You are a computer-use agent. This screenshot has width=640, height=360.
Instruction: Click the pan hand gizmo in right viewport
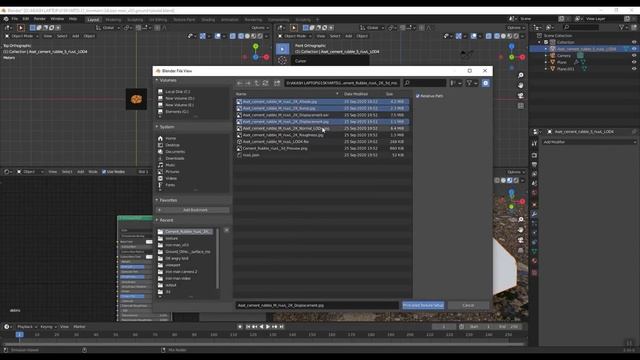click(521, 85)
